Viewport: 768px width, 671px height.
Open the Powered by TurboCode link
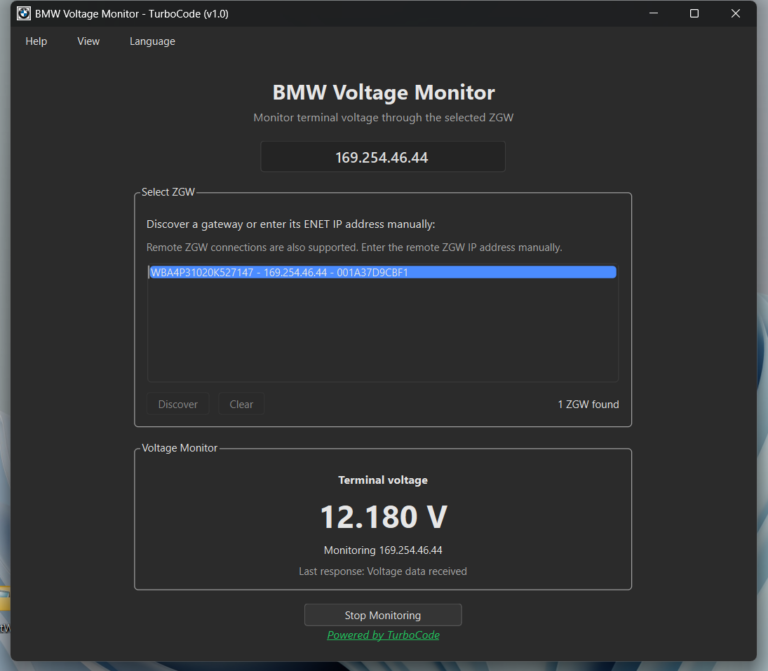[x=383, y=635]
